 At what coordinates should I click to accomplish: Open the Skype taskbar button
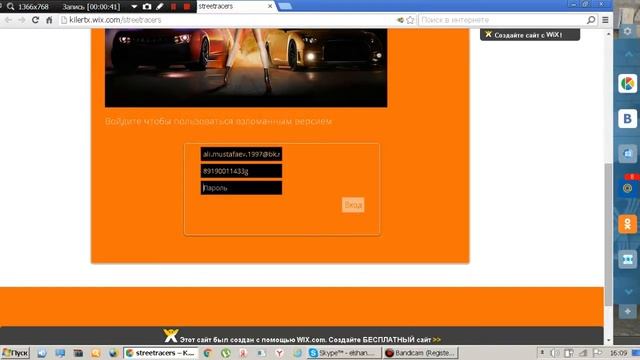344,353
